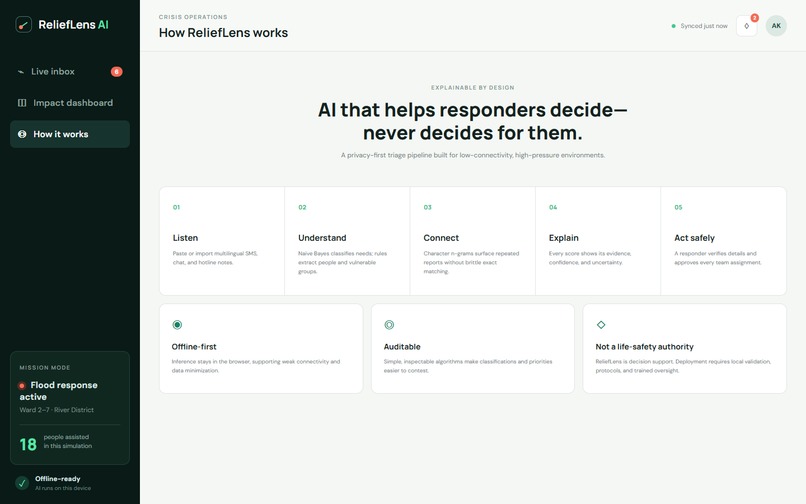The height and width of the screenshot is (504, 806).
Task: Click the privacy-first triage pipeline subtitle
Action: (x=472, y=155)
